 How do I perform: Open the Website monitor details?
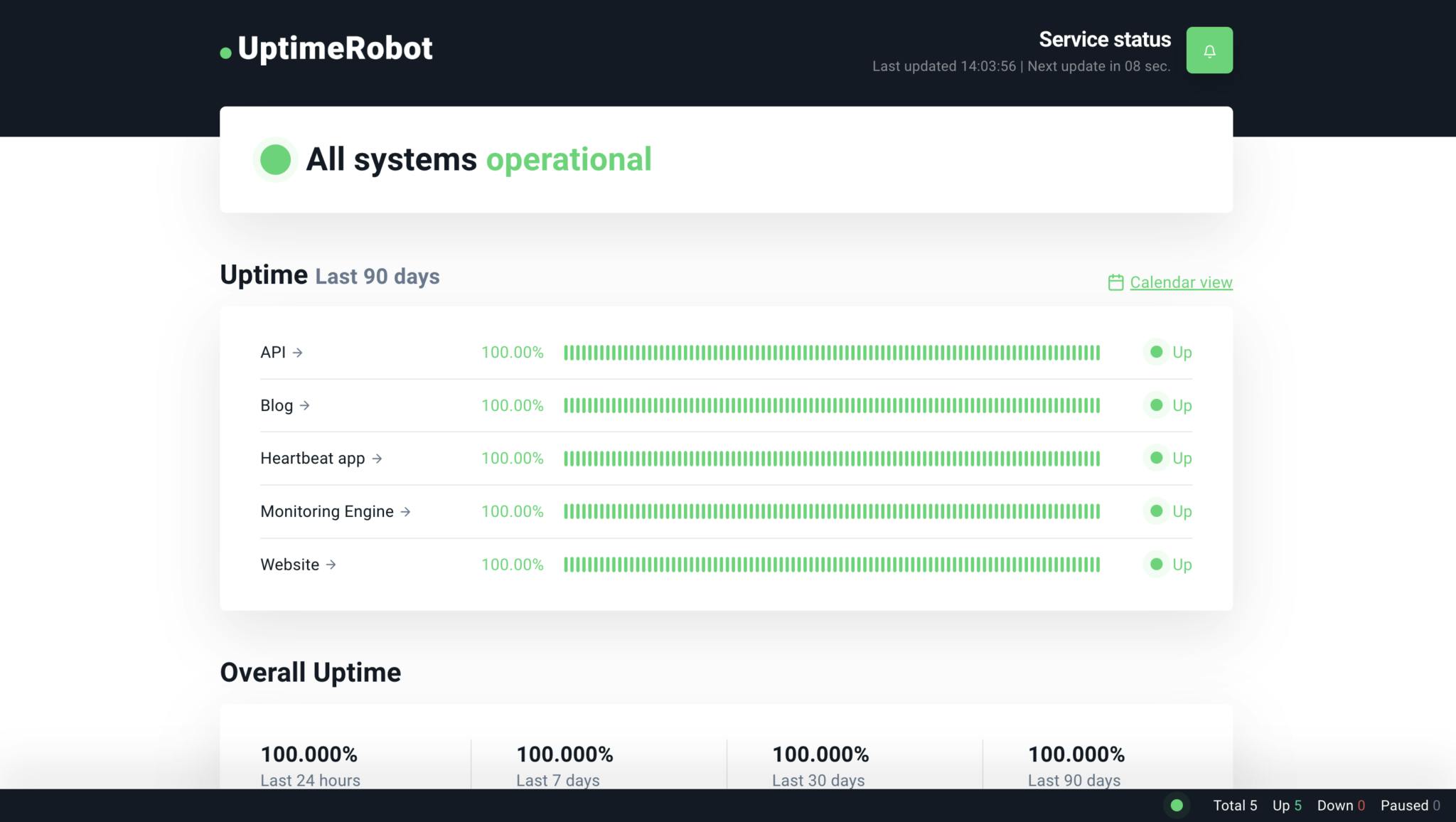coord(298,565)
